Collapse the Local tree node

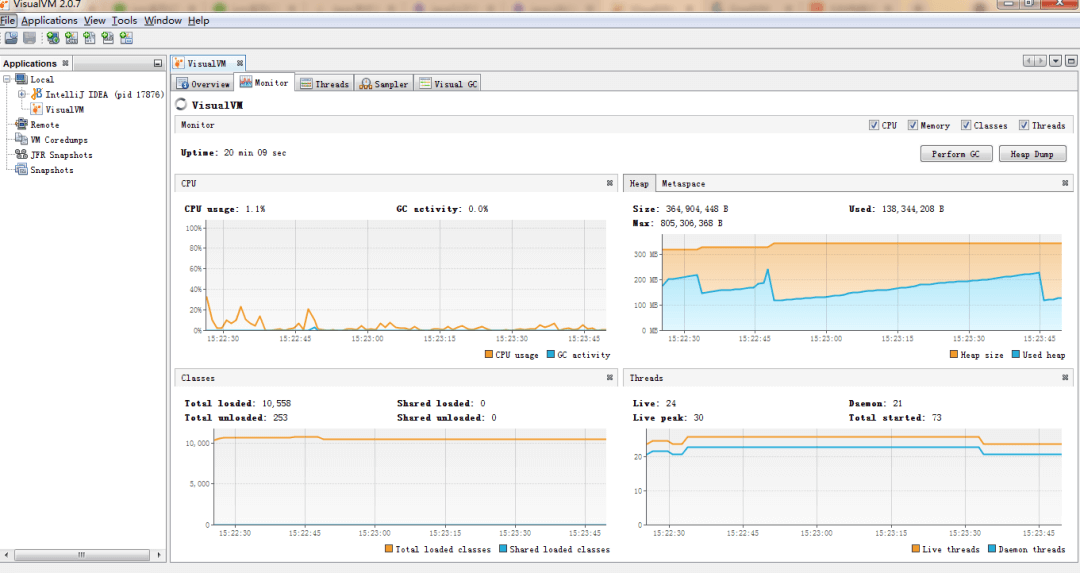7,79
